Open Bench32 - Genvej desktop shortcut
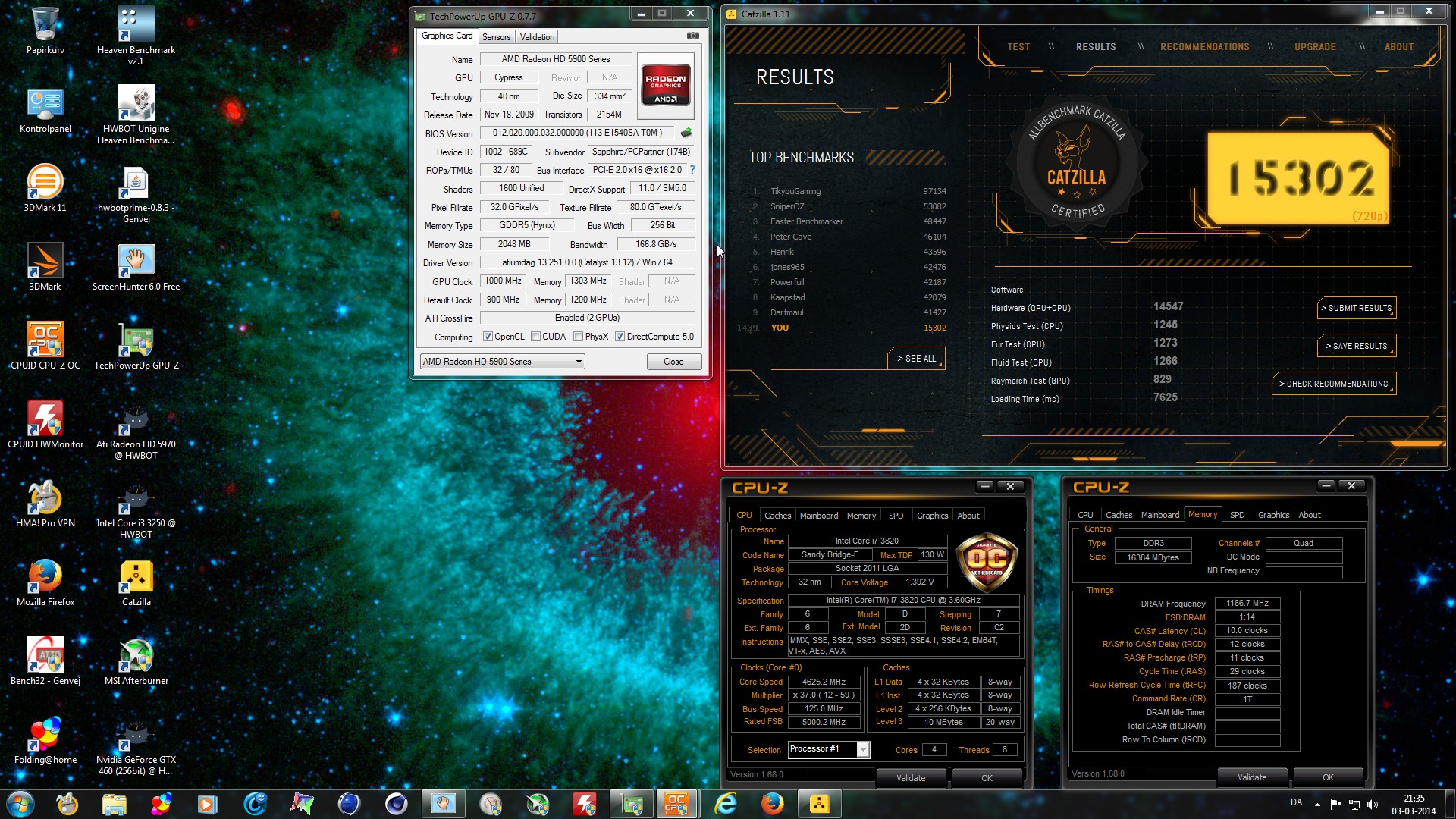 pos(45,662)
